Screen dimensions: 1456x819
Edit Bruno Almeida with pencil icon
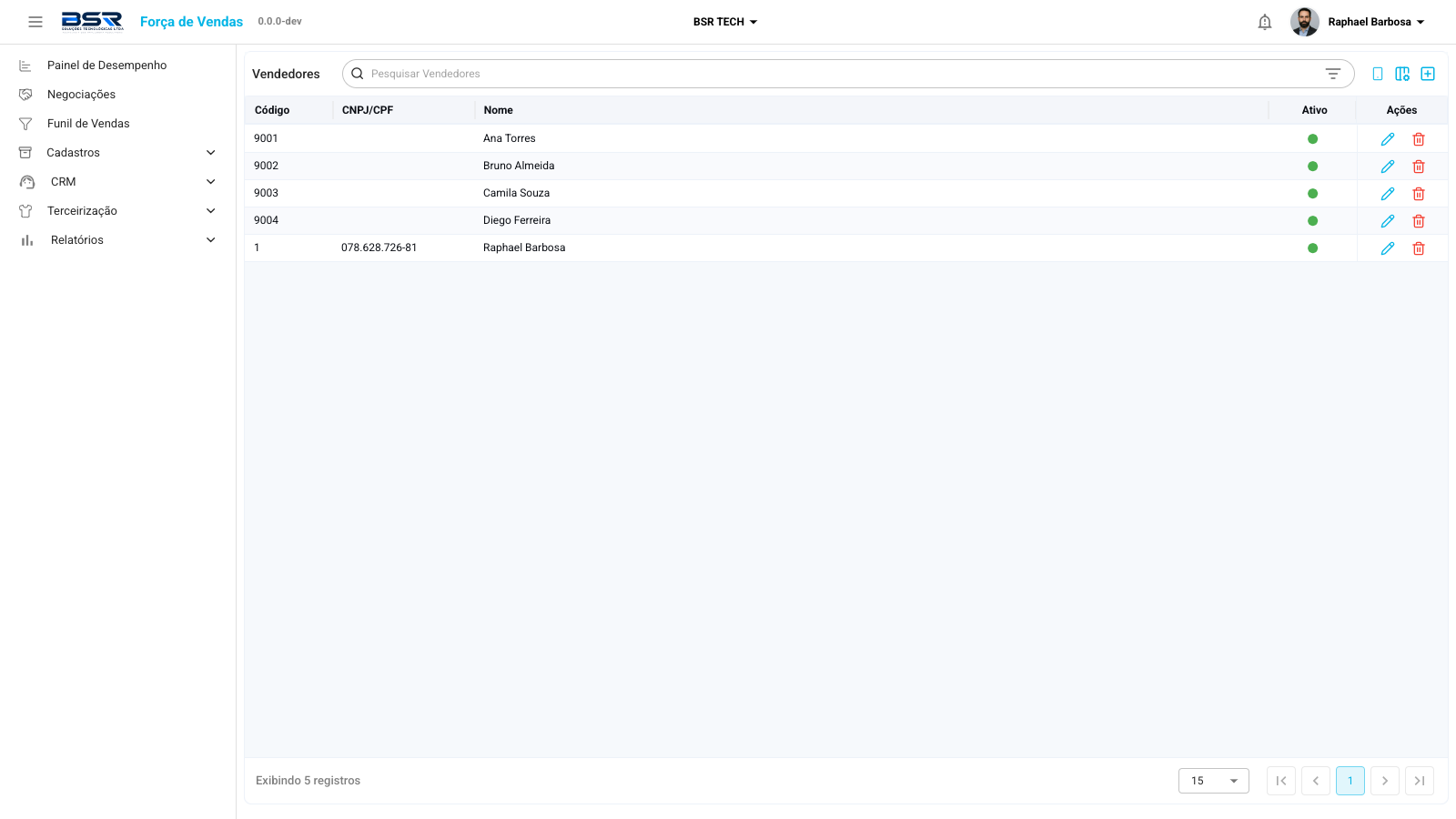(x=1388, y=167)
